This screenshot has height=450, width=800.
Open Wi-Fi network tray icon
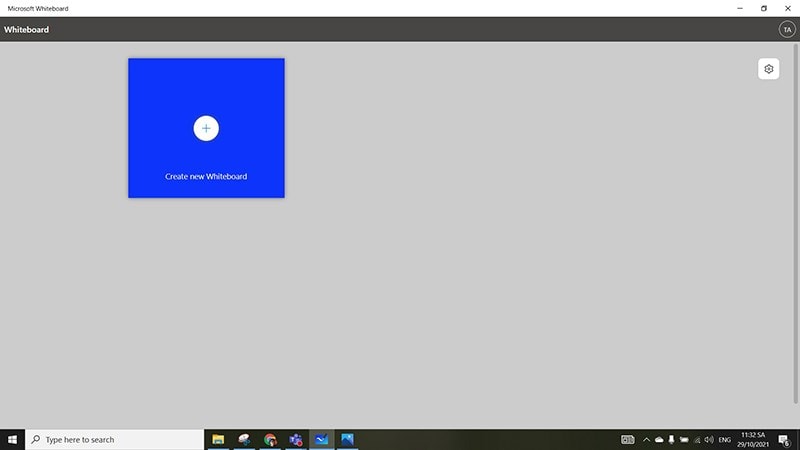click(697, 439)
